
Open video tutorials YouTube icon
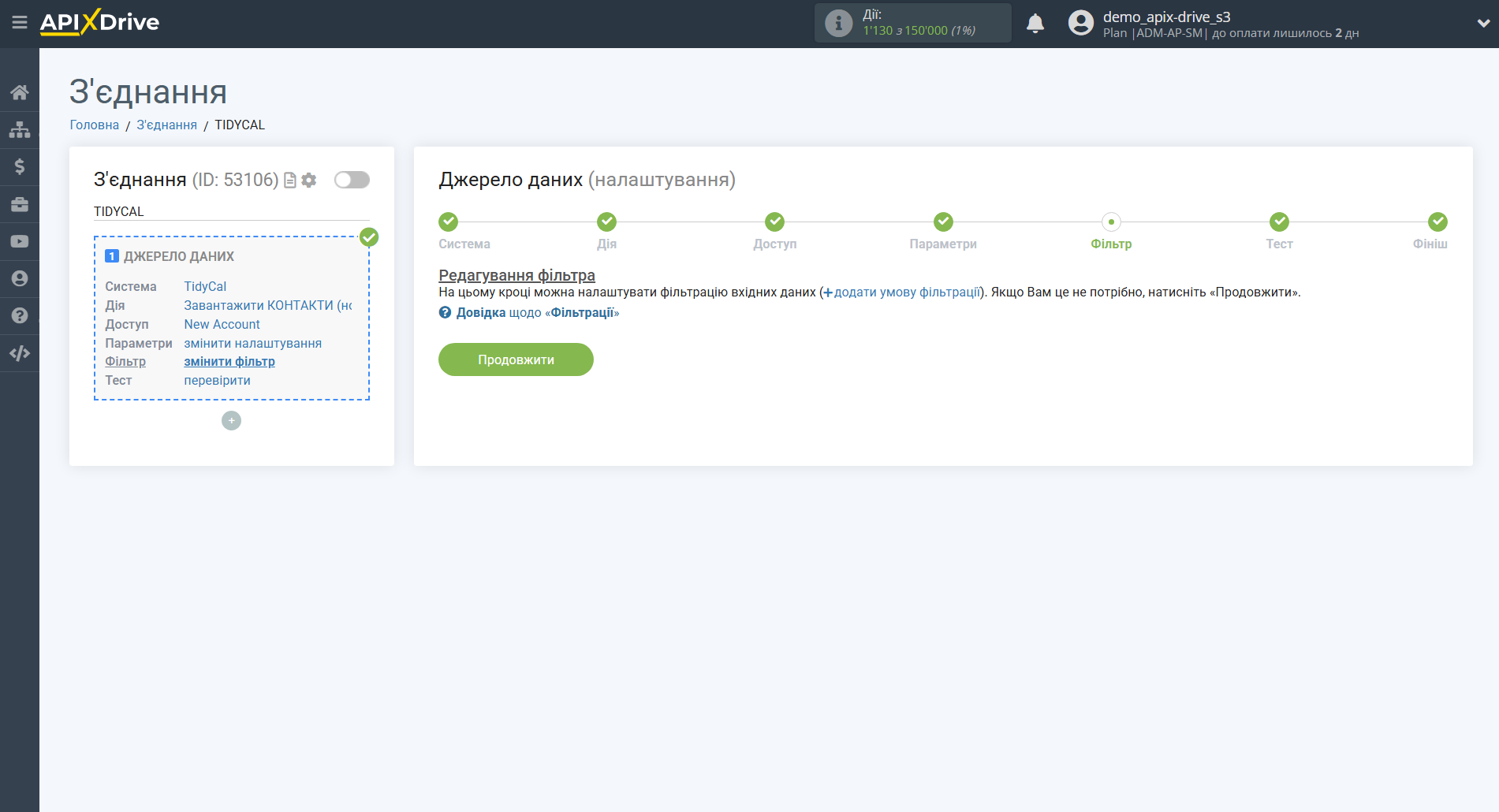(x=20, y=241)
